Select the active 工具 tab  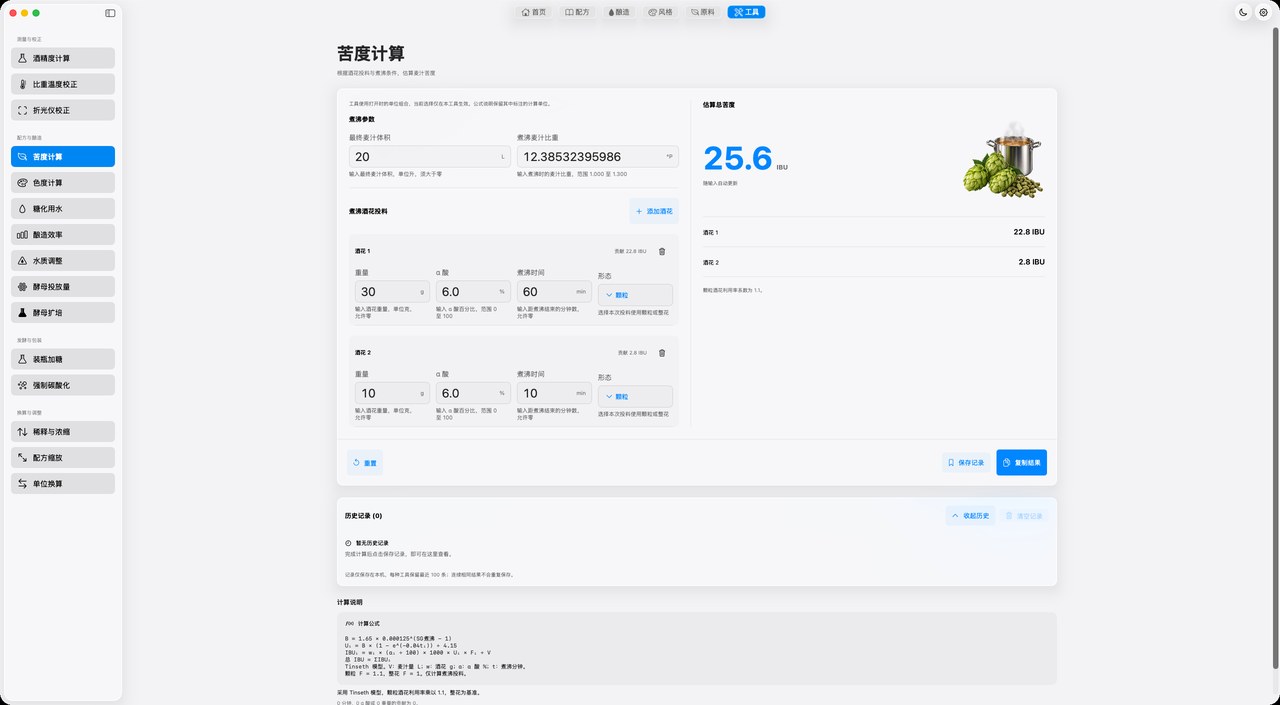point(746,12)
